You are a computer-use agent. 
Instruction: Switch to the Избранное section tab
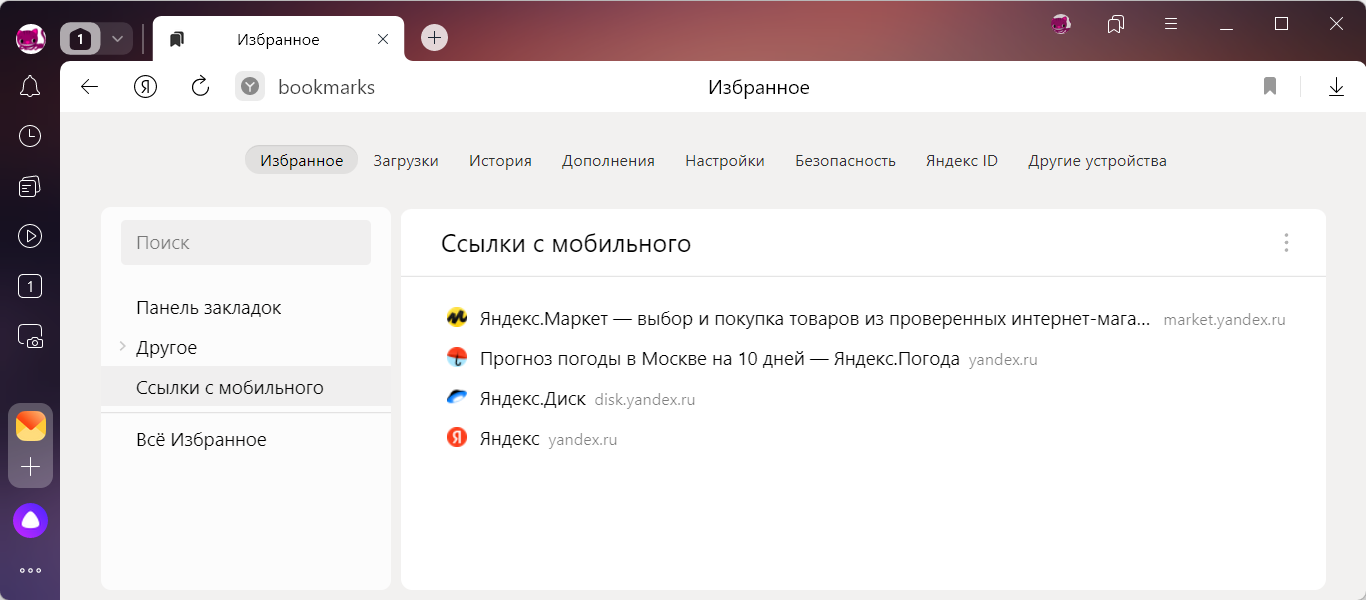click(301, 160)
